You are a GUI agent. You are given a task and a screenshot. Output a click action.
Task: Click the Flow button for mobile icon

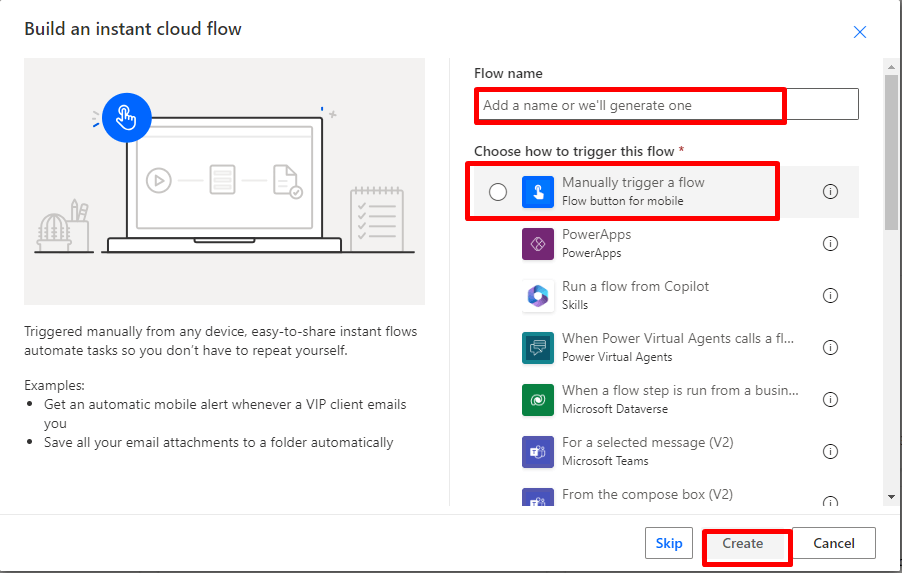(x=538, y=192)
